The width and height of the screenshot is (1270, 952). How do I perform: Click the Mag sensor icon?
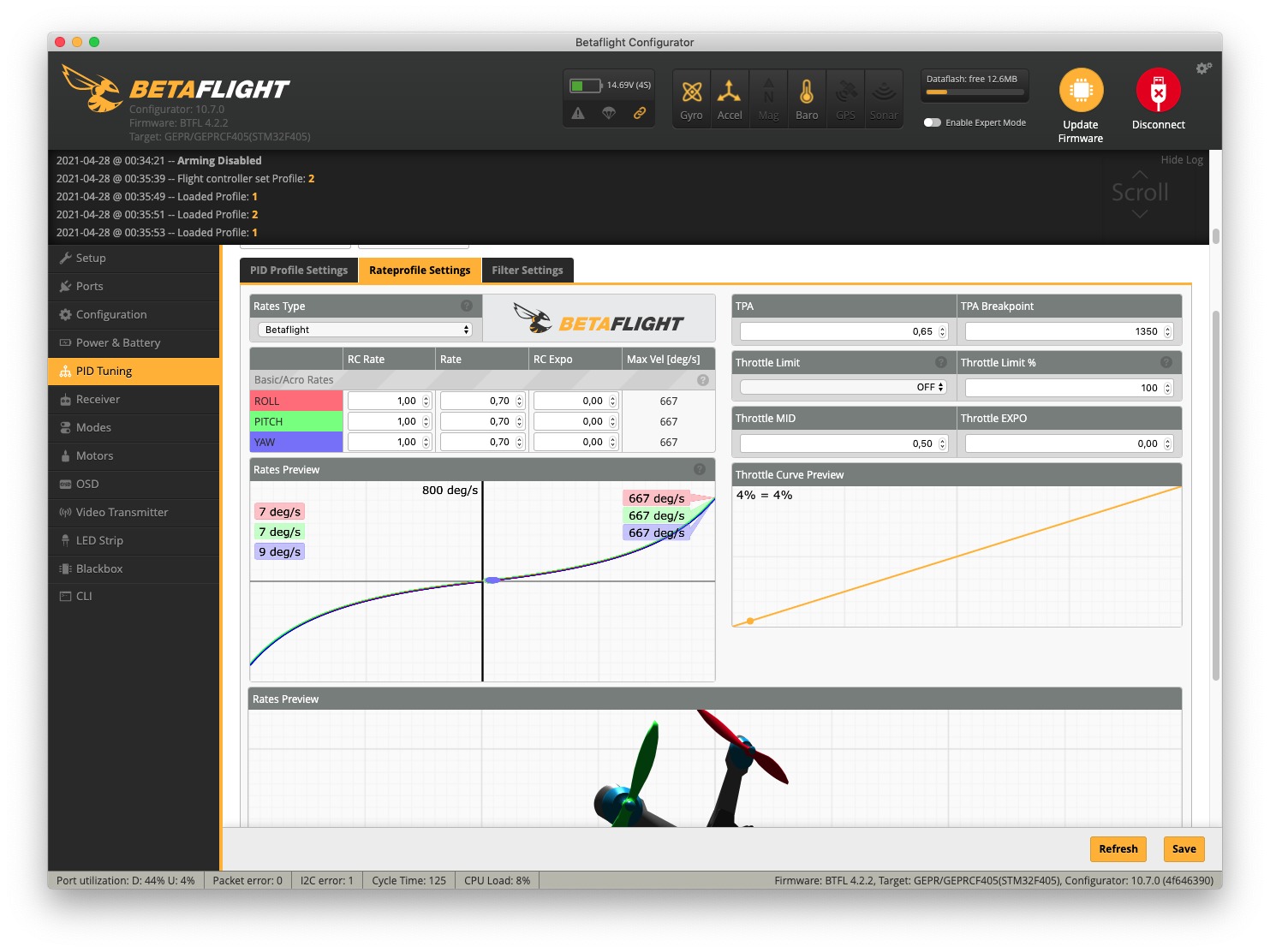pyautogui.click(x=768, y=98)
